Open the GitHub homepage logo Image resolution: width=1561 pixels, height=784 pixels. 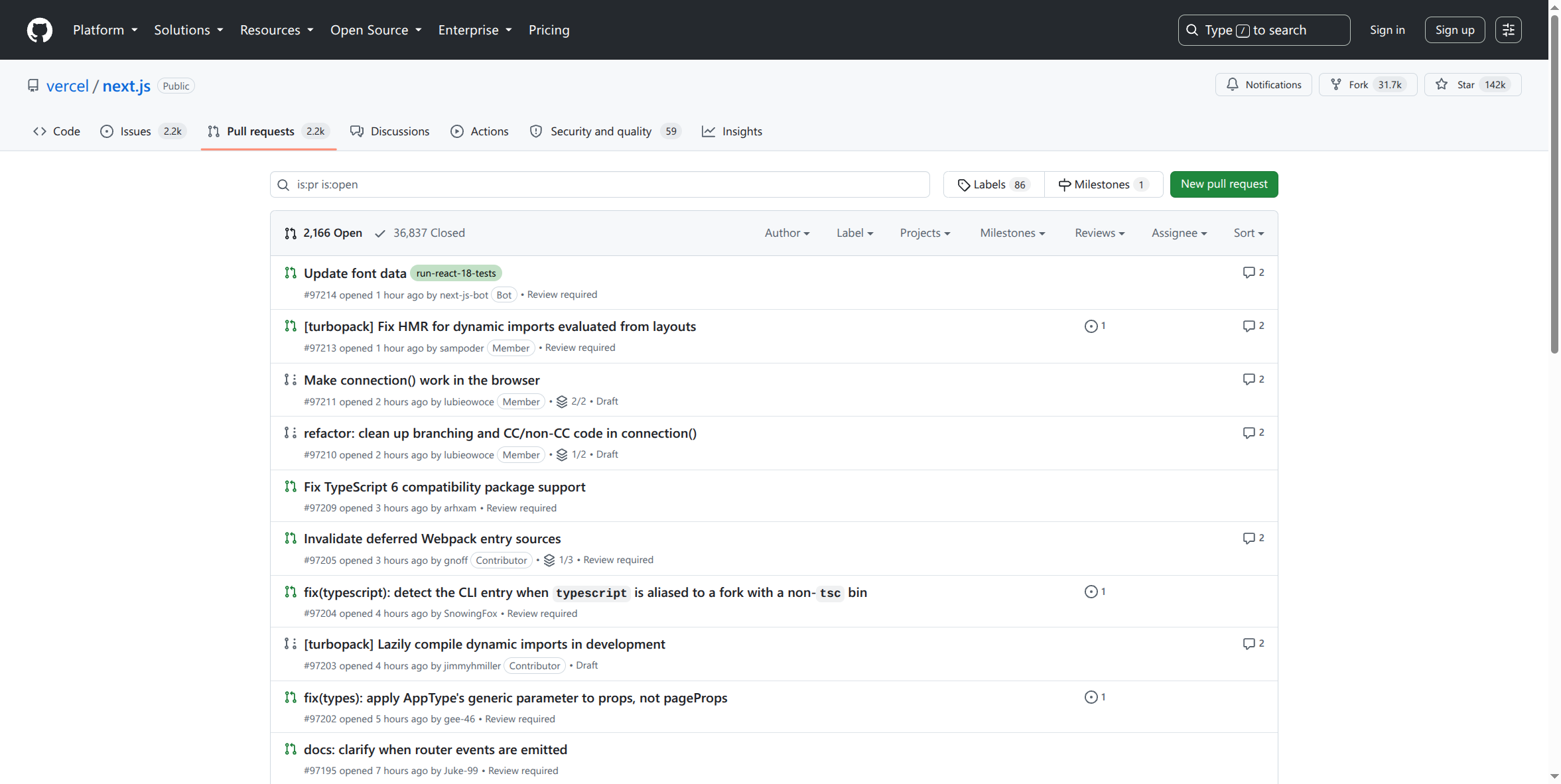40,30
